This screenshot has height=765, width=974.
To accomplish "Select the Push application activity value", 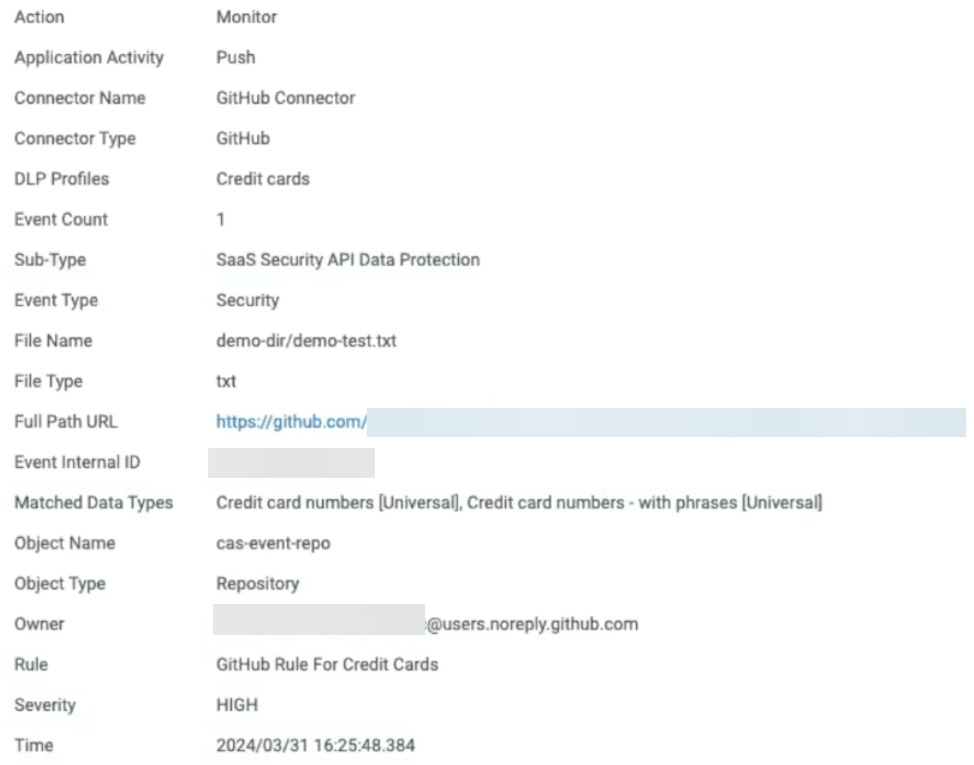I will (236, 57).
